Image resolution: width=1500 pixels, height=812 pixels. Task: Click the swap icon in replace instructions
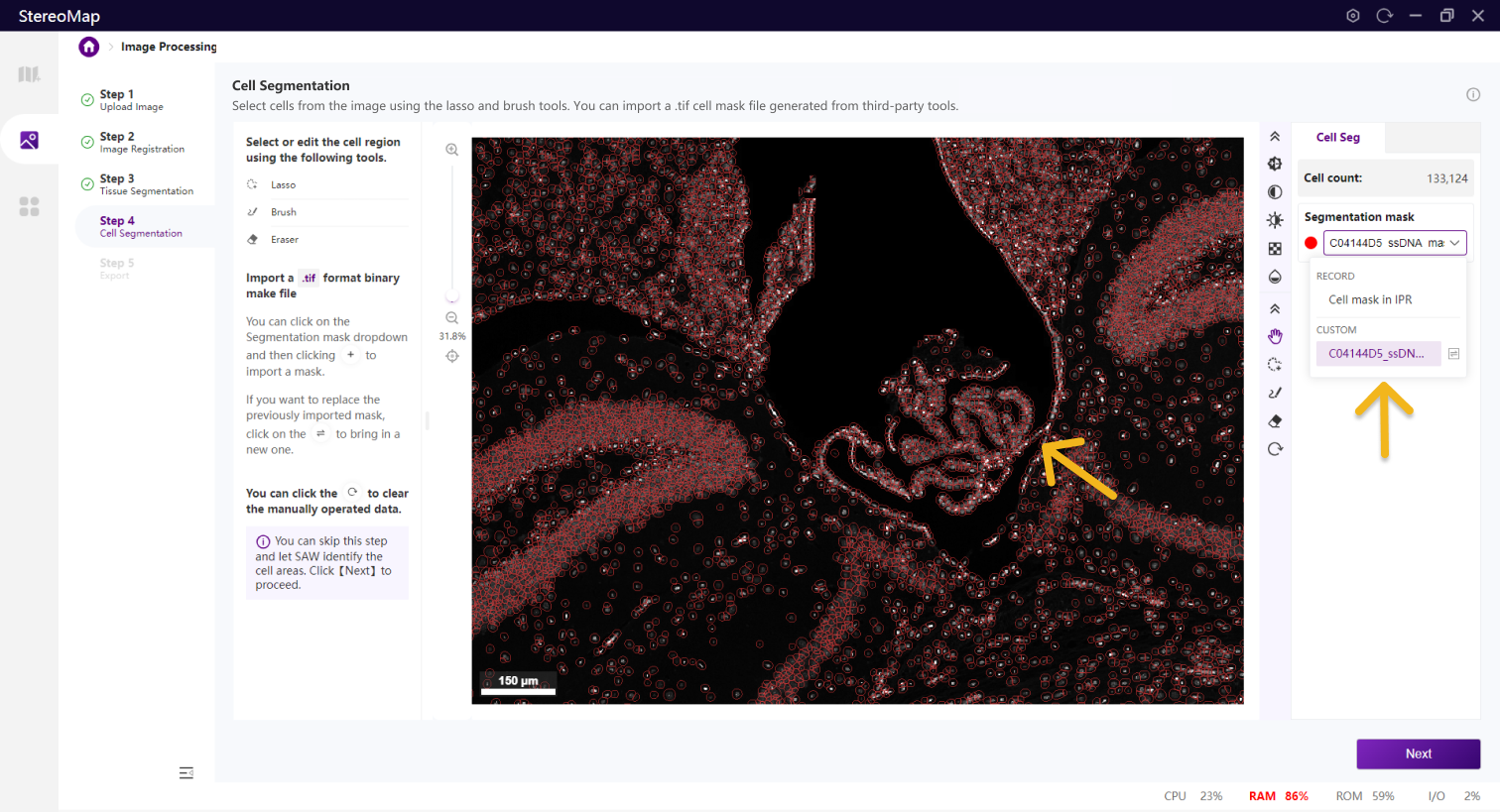click(x=320, y=434)
